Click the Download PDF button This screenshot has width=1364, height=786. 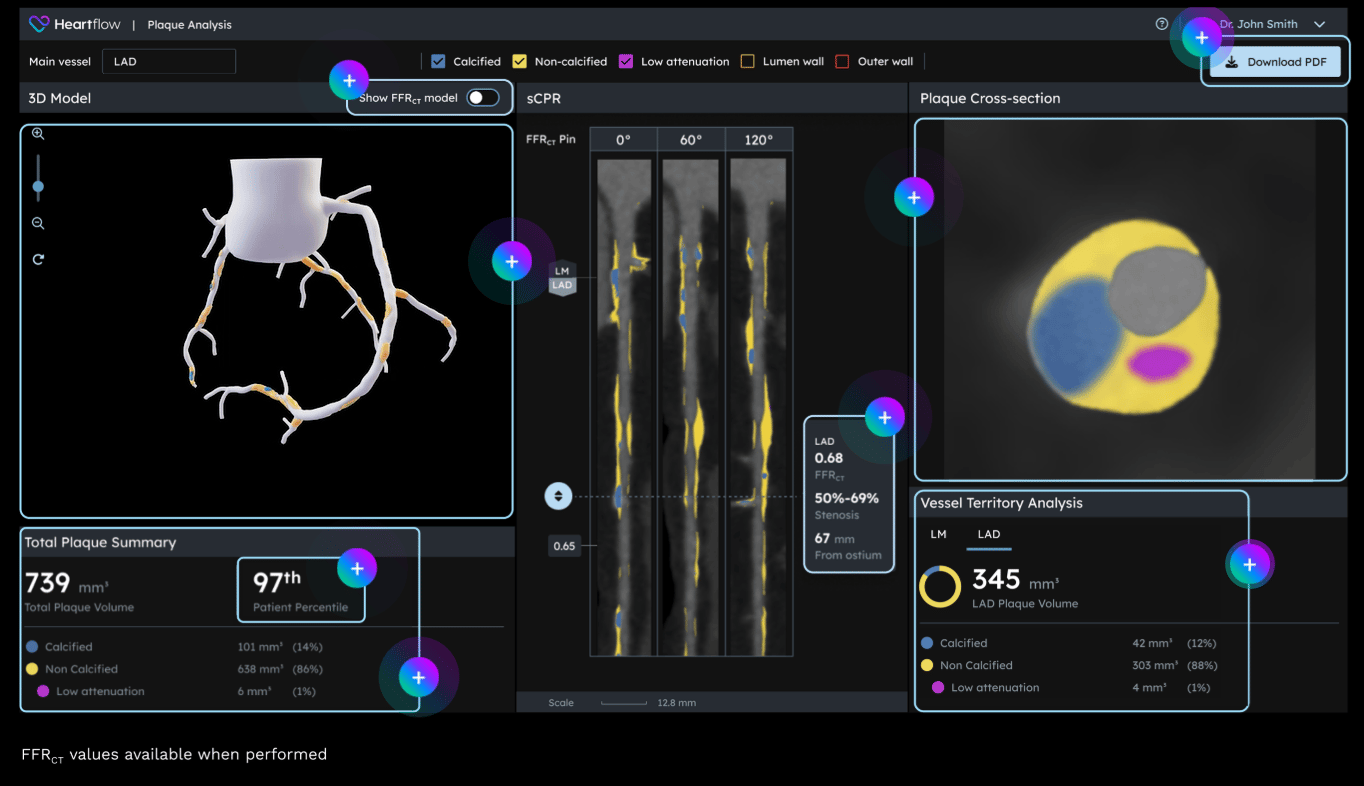click(1274, 62)
